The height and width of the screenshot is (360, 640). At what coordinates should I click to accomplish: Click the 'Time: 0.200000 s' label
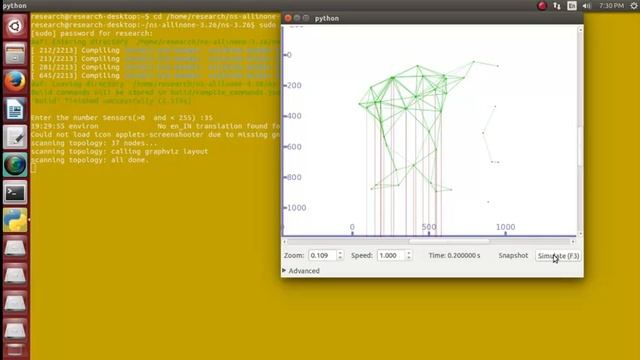(x=454, y=255)
